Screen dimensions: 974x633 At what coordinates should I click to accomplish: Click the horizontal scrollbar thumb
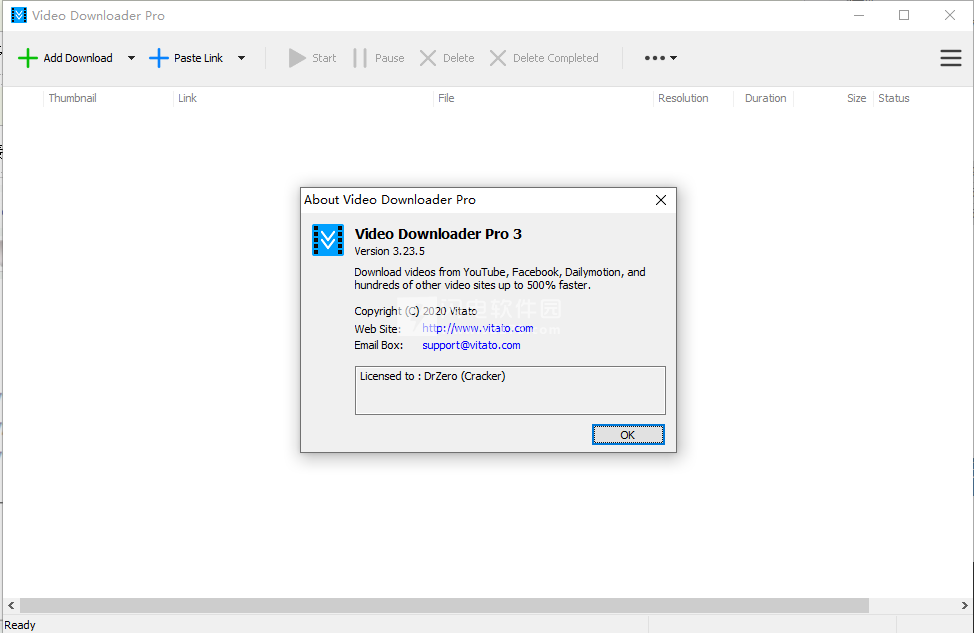coord(444,605)
